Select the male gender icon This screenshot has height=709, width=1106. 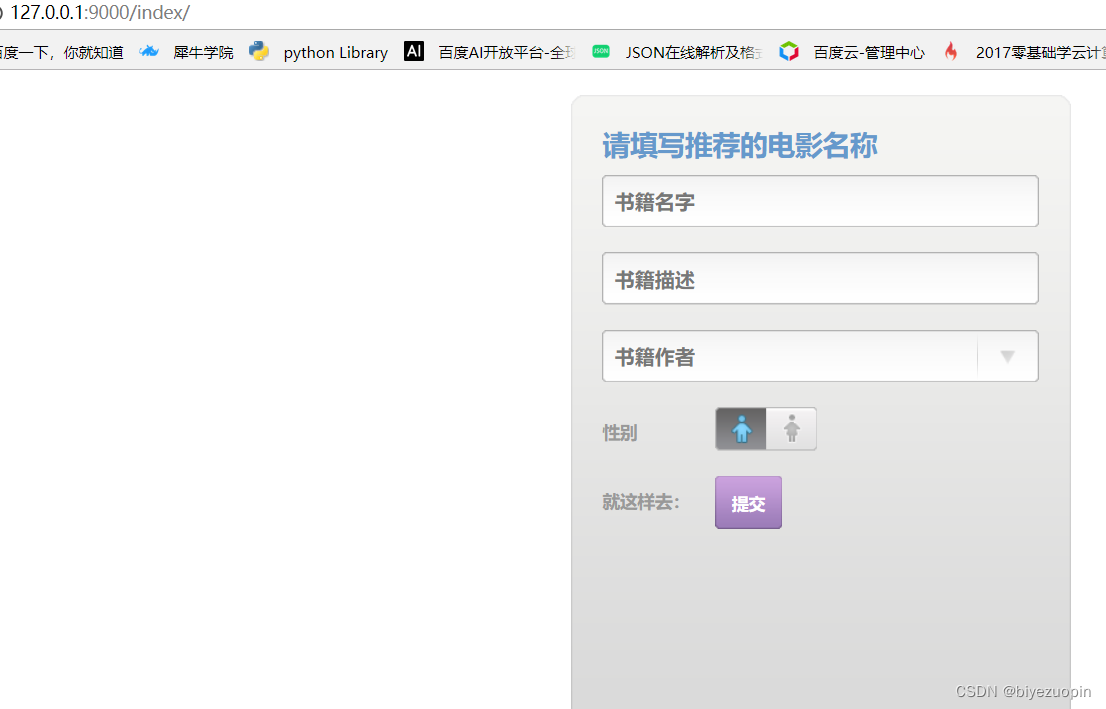click(x=741, y=429)
